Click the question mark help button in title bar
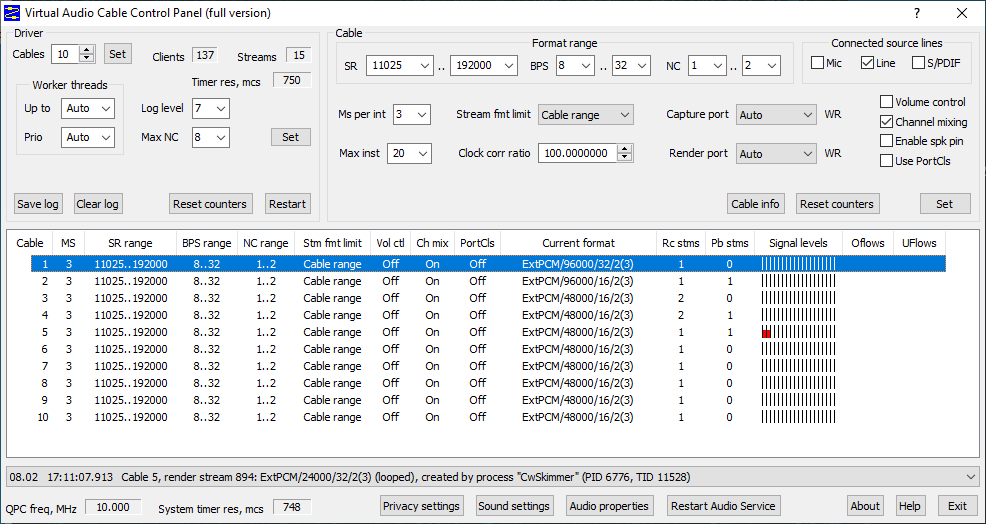This screenshot has width=986, height=524. click(x=917, y=13)
